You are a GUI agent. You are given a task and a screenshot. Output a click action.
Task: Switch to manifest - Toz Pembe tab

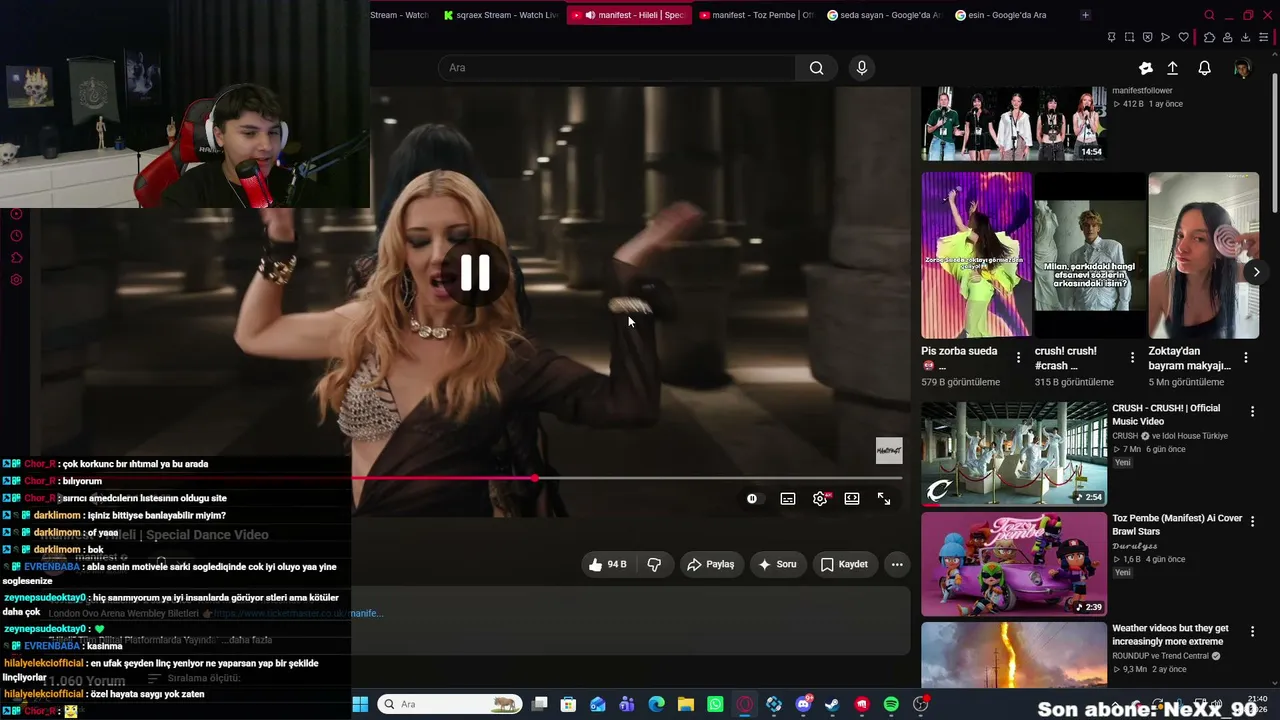tap(757, 15)
